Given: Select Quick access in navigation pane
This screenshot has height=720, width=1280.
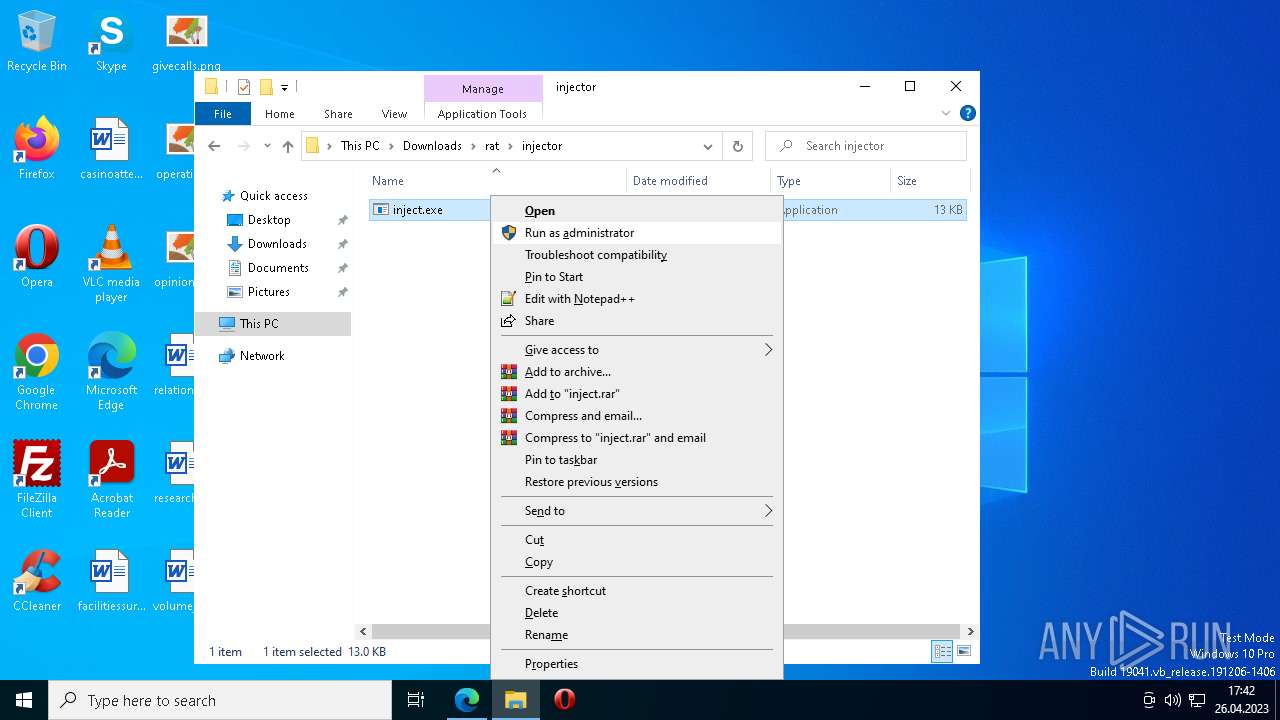Looking at the screenshot, I should (273, 196).
